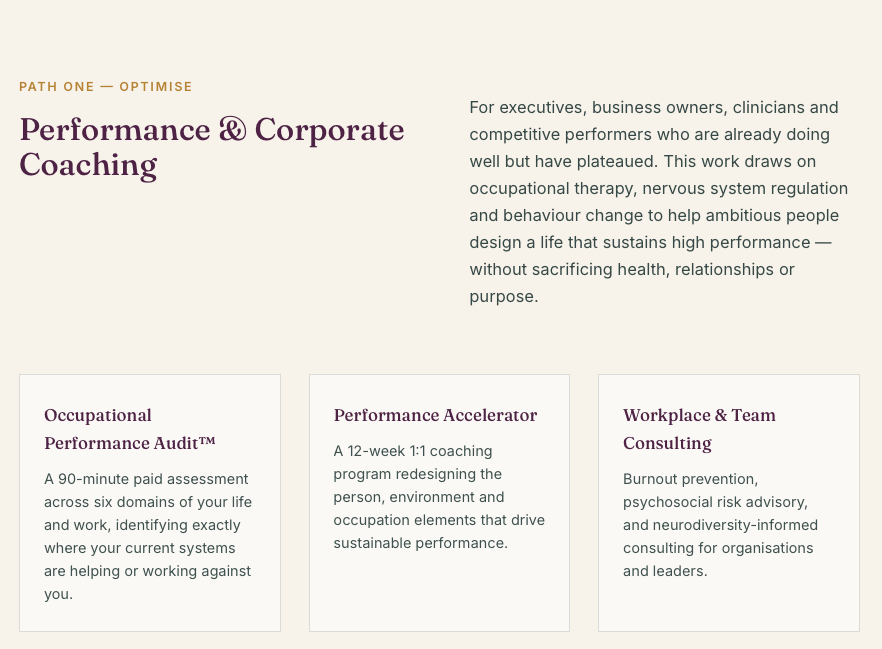
Task: Click the Burnout prevention description text
Action: tap(720, 525)
